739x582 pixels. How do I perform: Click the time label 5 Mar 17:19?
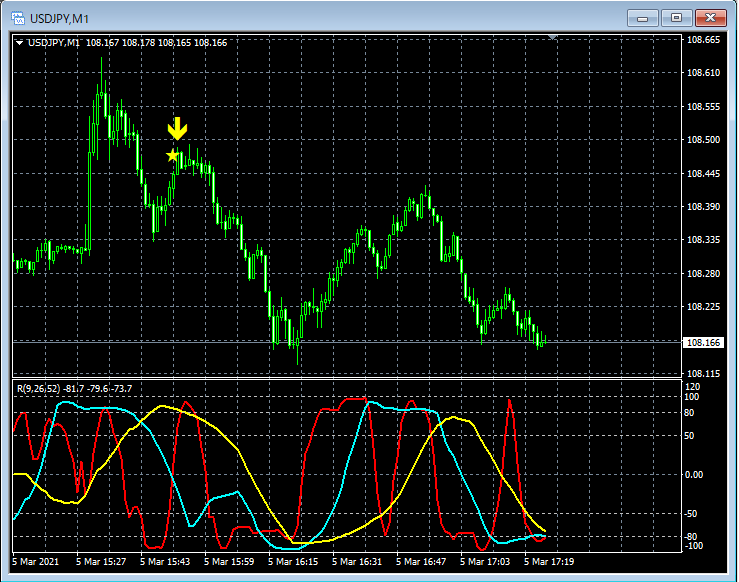(549, 562)
